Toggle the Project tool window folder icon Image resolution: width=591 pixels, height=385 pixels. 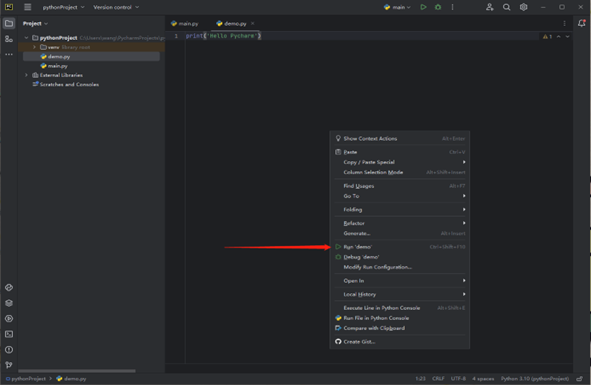pos(9,23)
